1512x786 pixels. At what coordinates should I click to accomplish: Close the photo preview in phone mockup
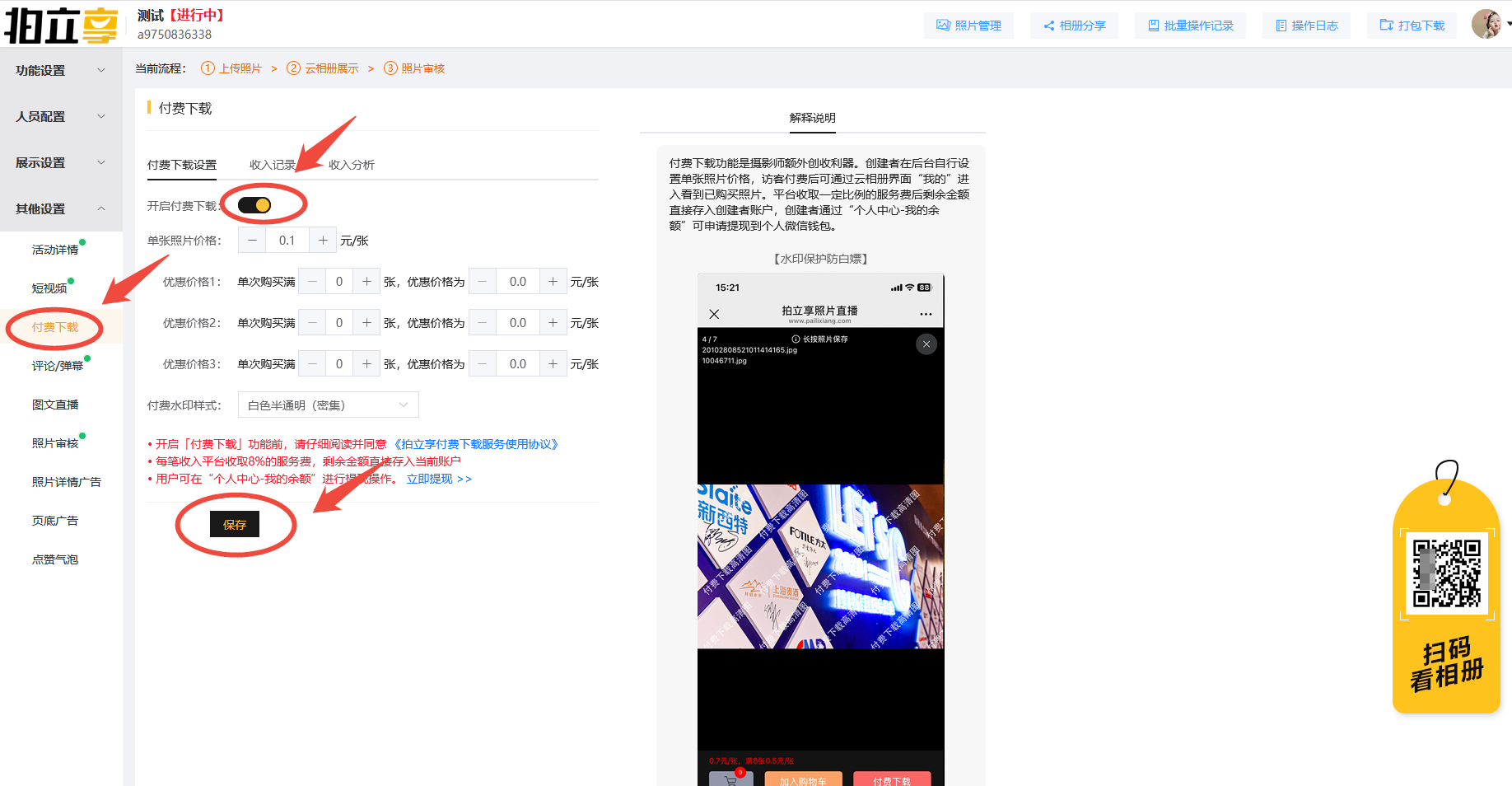(x=926, y=344)
